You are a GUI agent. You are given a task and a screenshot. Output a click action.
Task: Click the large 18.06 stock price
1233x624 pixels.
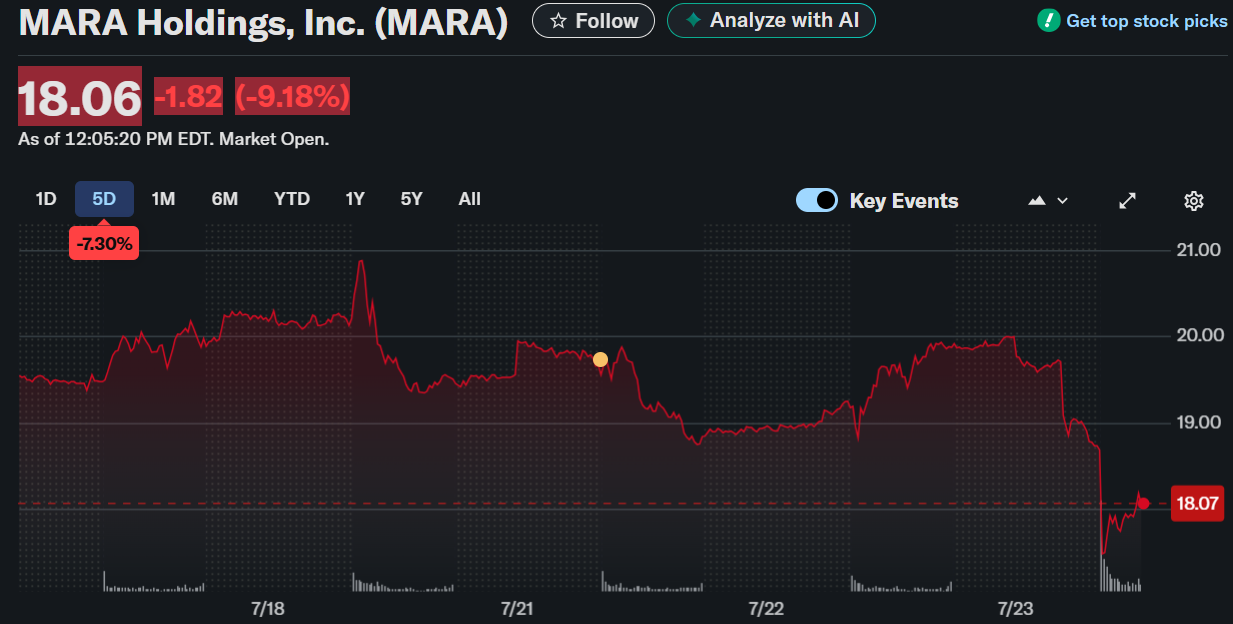[x=80, y=97]
